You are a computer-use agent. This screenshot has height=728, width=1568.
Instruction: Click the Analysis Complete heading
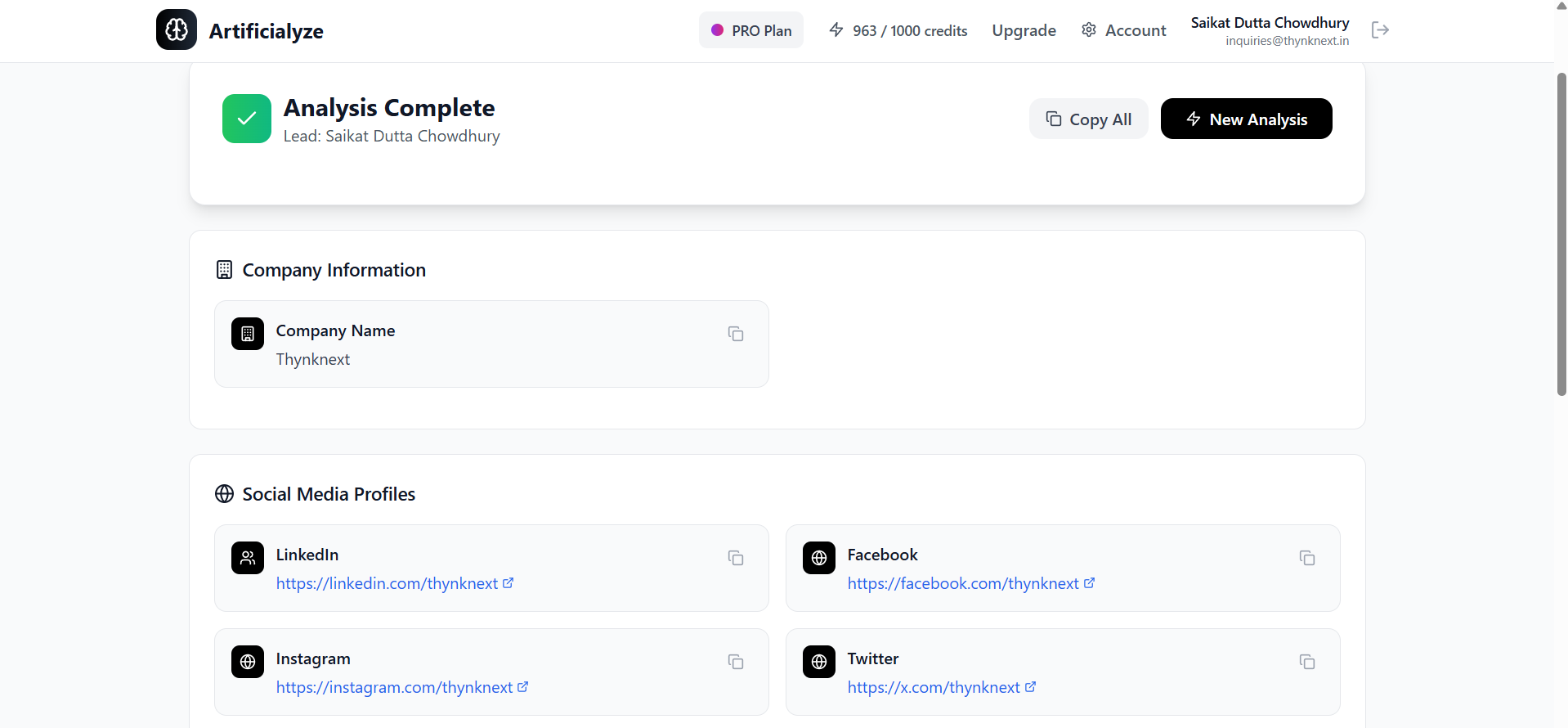[389, 107]
